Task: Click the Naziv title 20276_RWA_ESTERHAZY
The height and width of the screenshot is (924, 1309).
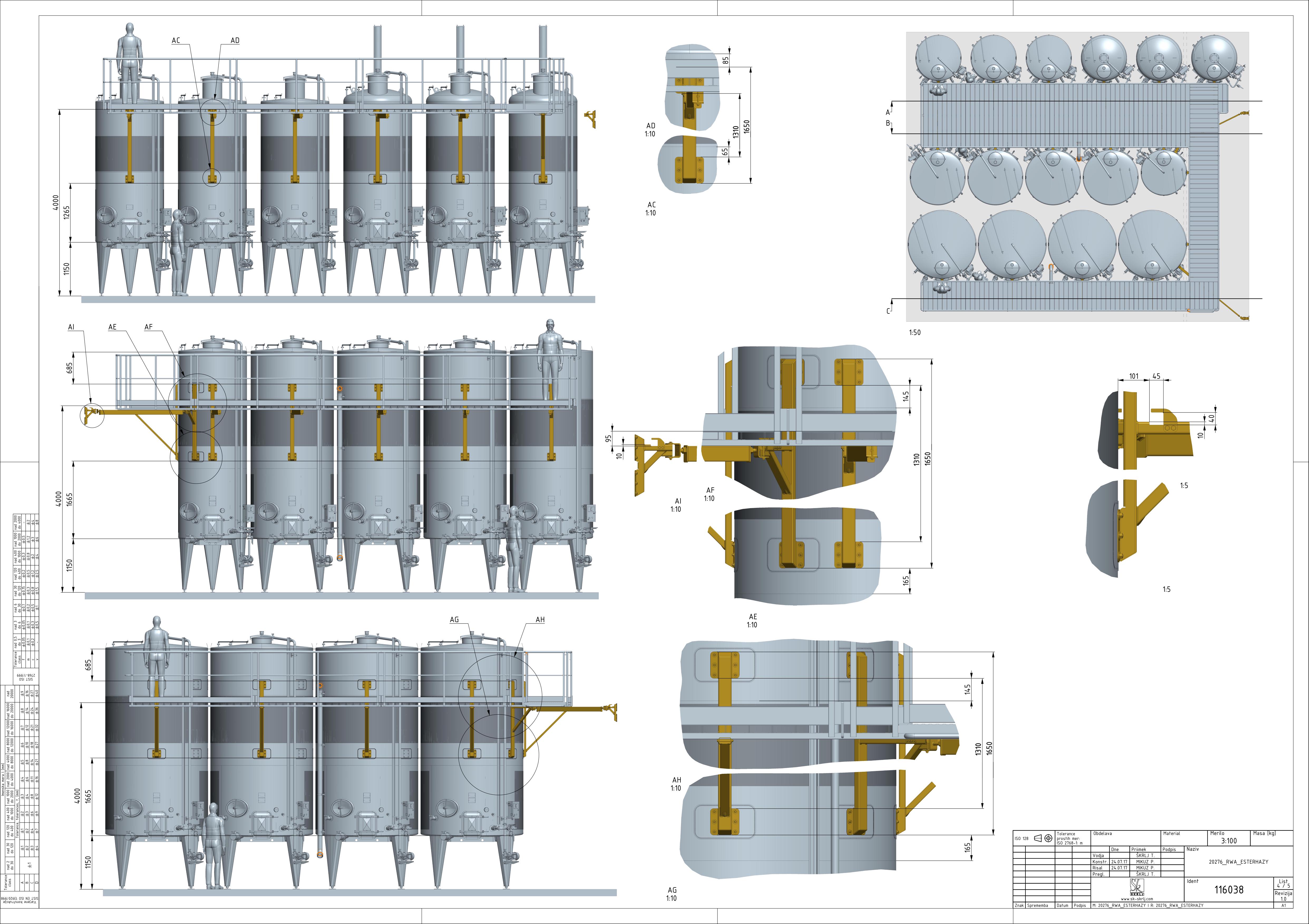Action: coord(1238,862)
